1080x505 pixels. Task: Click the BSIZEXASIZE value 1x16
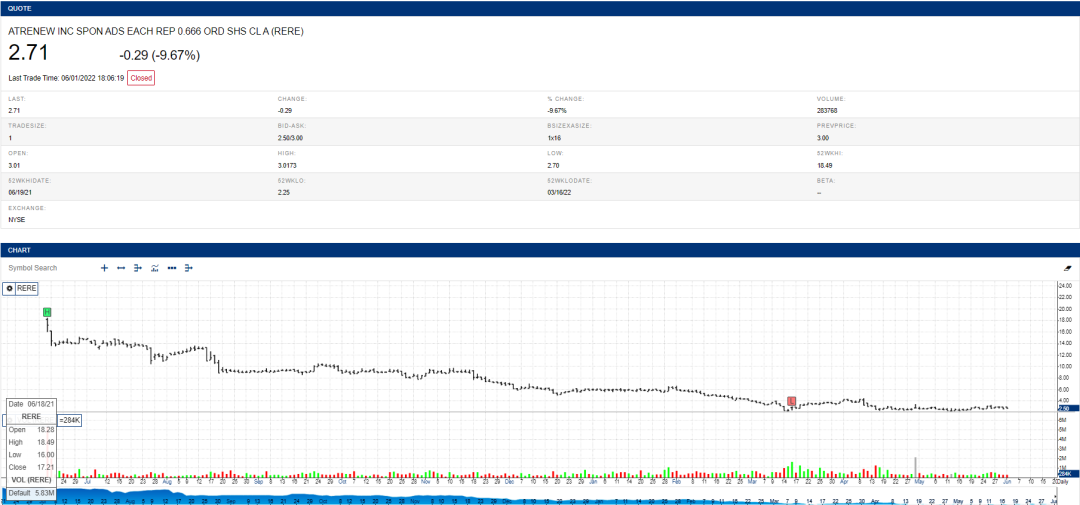coord(554,138)
